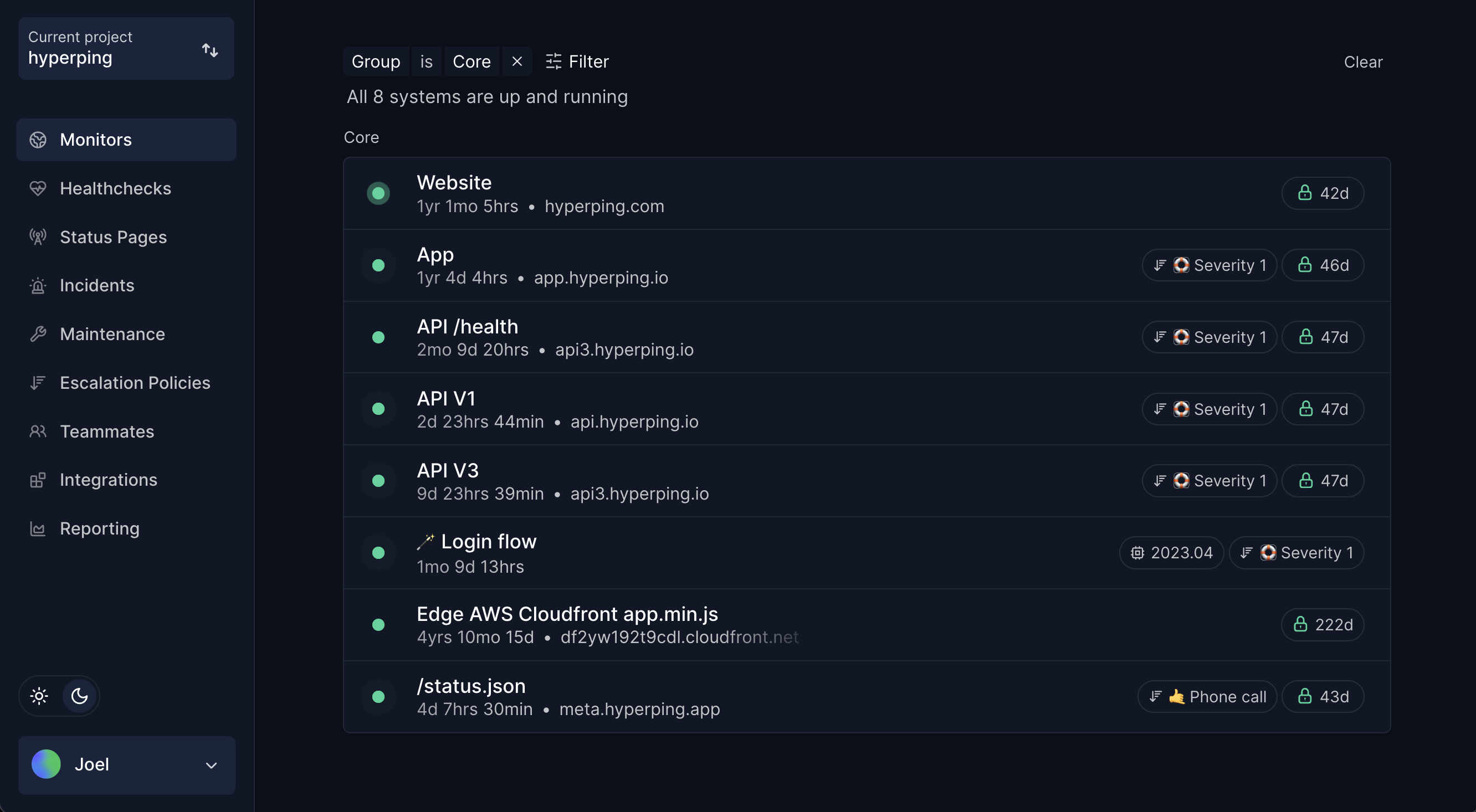Click the App status indicator dot

coord(378,265)
